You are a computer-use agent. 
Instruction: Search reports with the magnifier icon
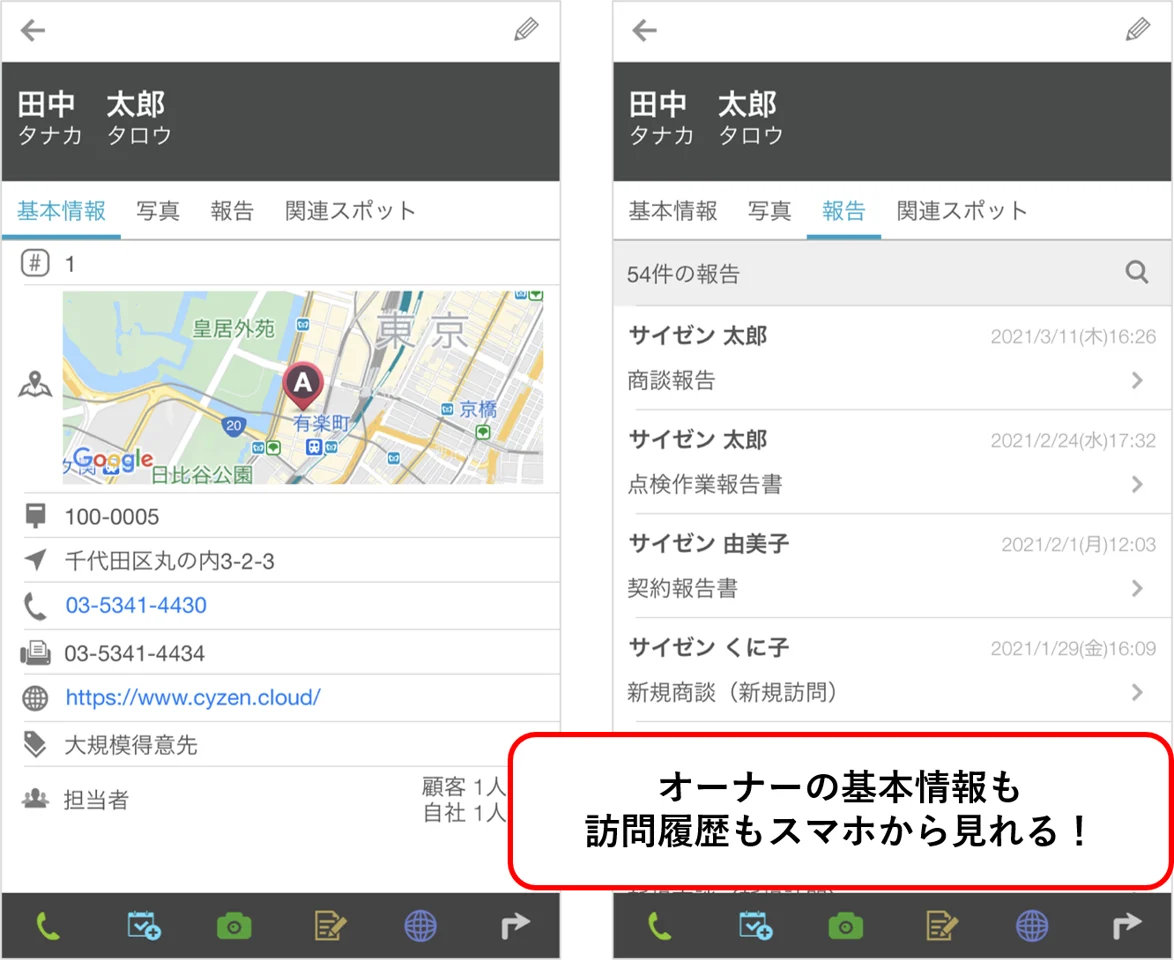point(1137,272)
